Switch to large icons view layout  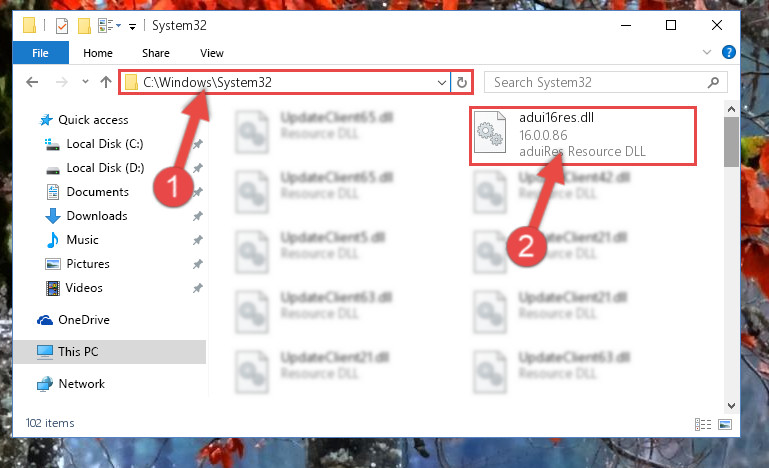point(725,424)
